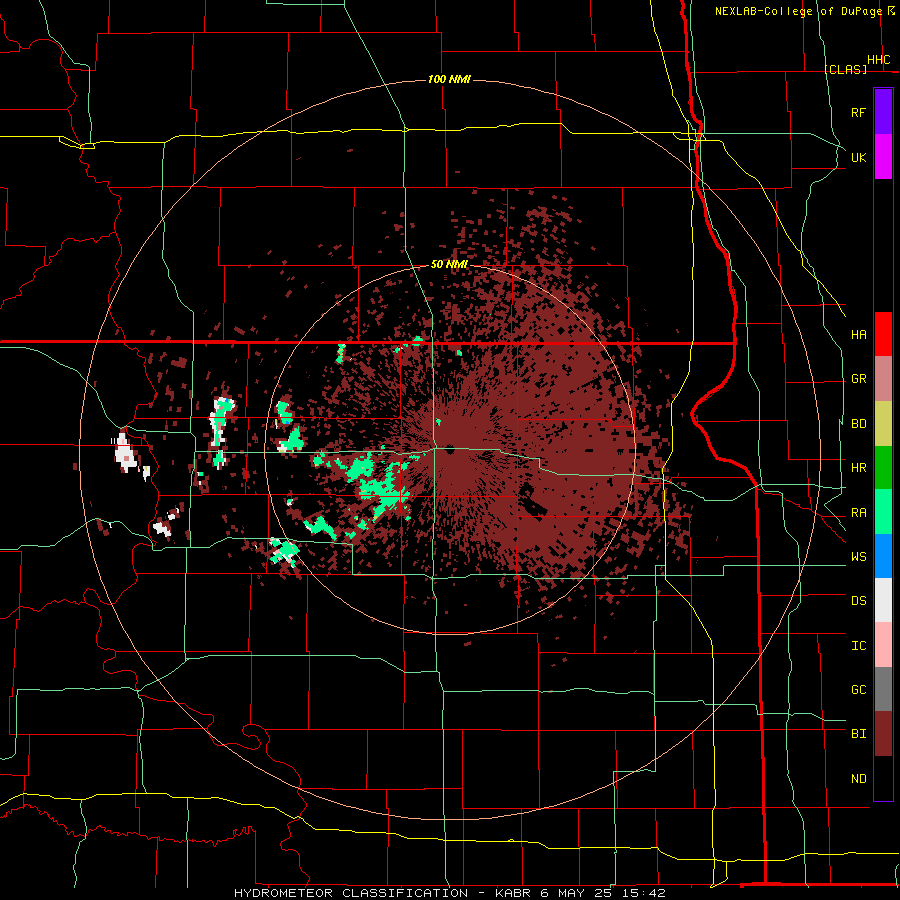The height and width of the screenshot is (900, 900).
Task: Click the IC light pink legend swatch
Action: coord(883,645)
